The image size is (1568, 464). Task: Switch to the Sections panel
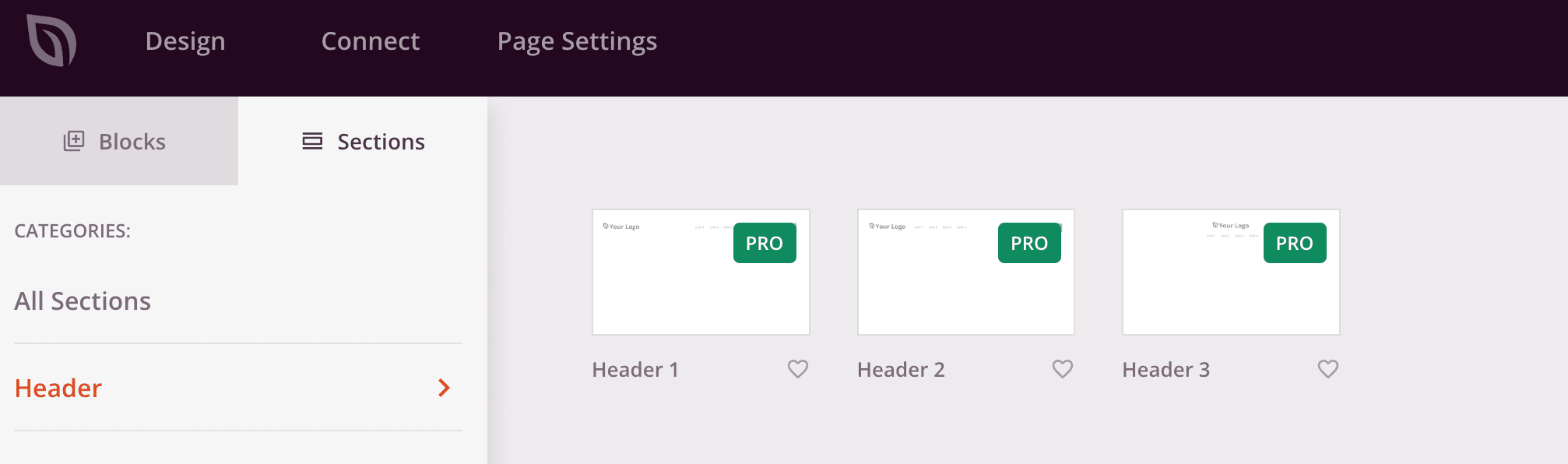(363, 141)
